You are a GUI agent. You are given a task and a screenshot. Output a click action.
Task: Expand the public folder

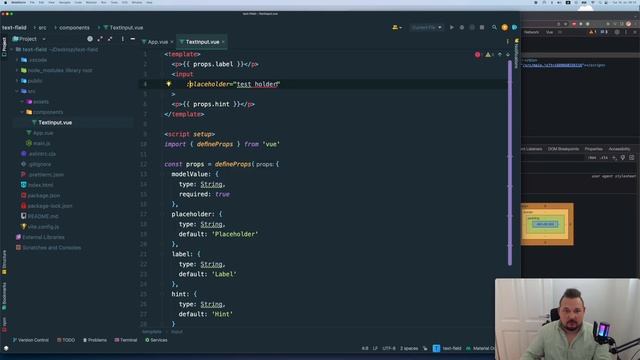18,81
